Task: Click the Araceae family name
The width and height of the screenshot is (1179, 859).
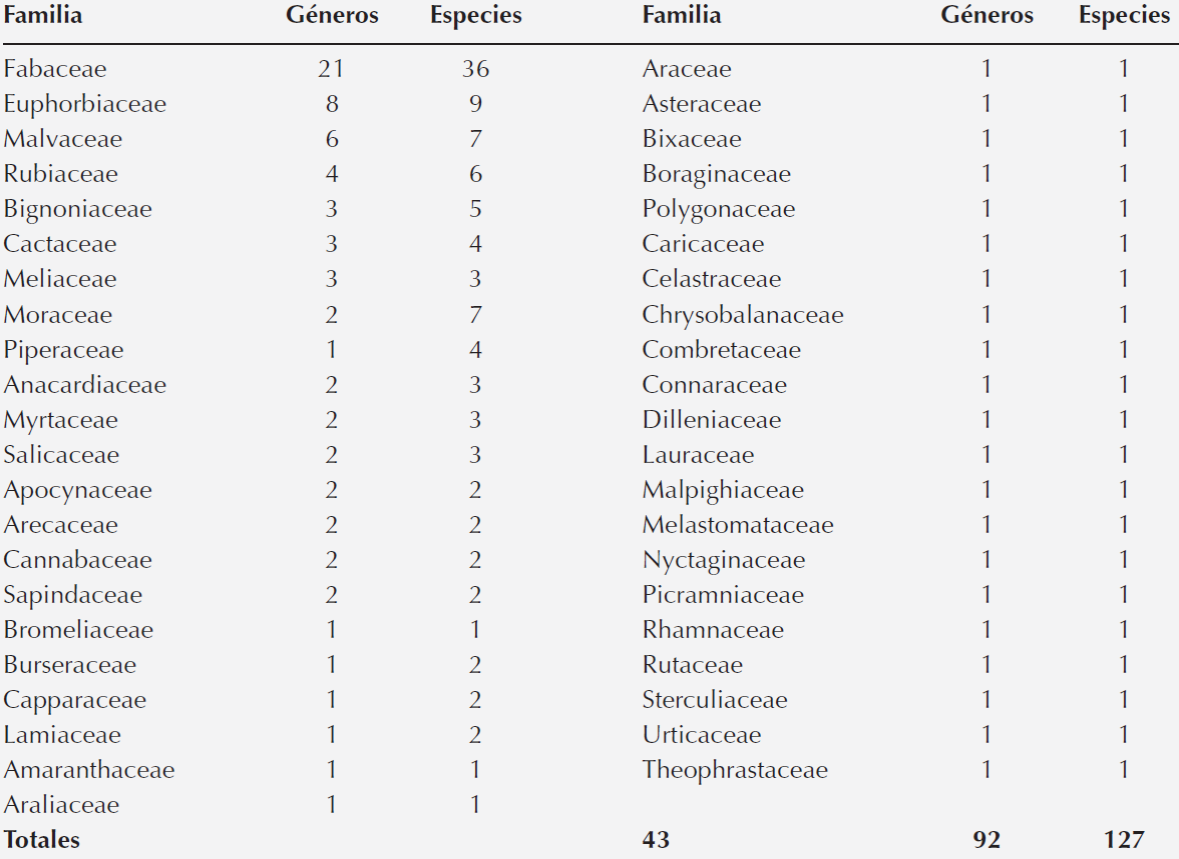Action: (687, 69)
